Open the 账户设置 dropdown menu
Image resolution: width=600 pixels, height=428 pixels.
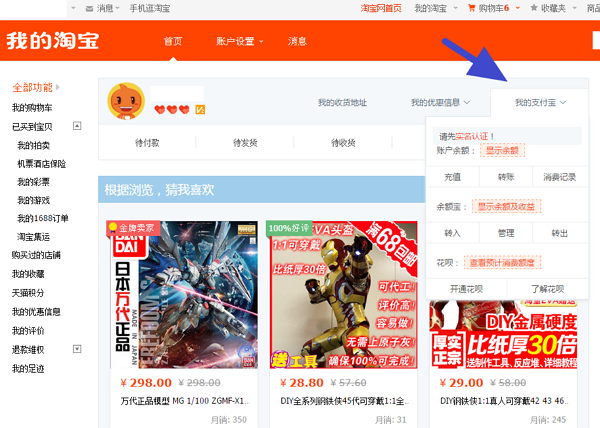240,41
